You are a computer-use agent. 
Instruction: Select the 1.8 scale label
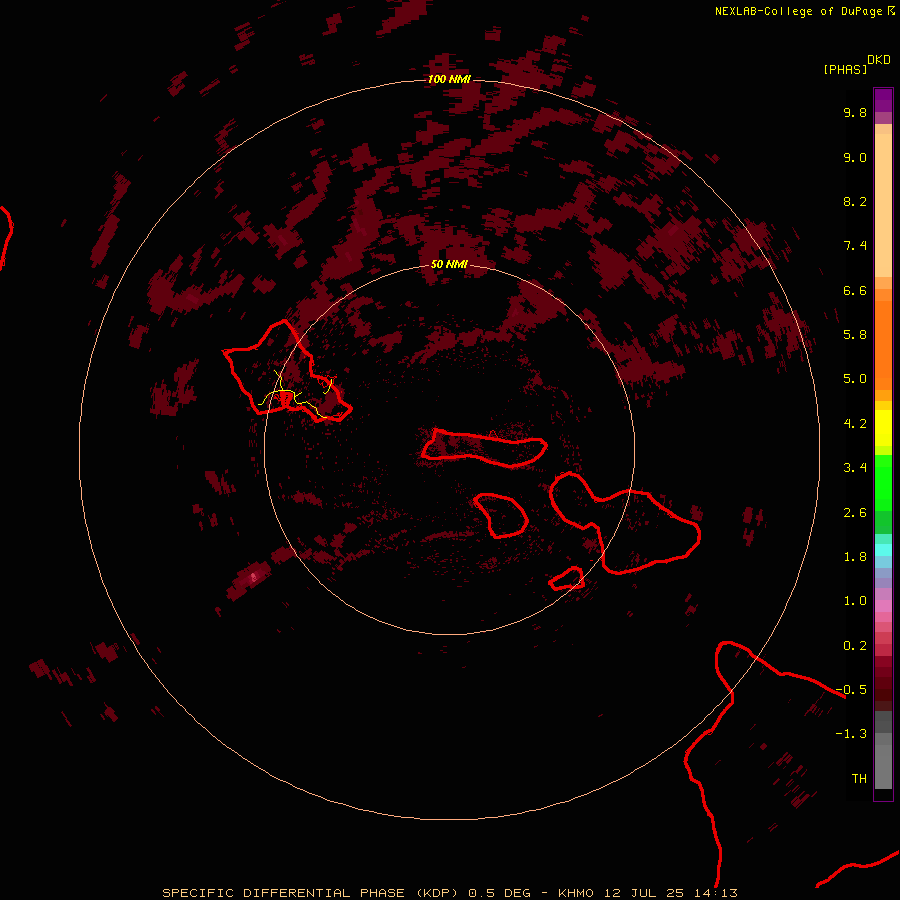pos(855,556)
